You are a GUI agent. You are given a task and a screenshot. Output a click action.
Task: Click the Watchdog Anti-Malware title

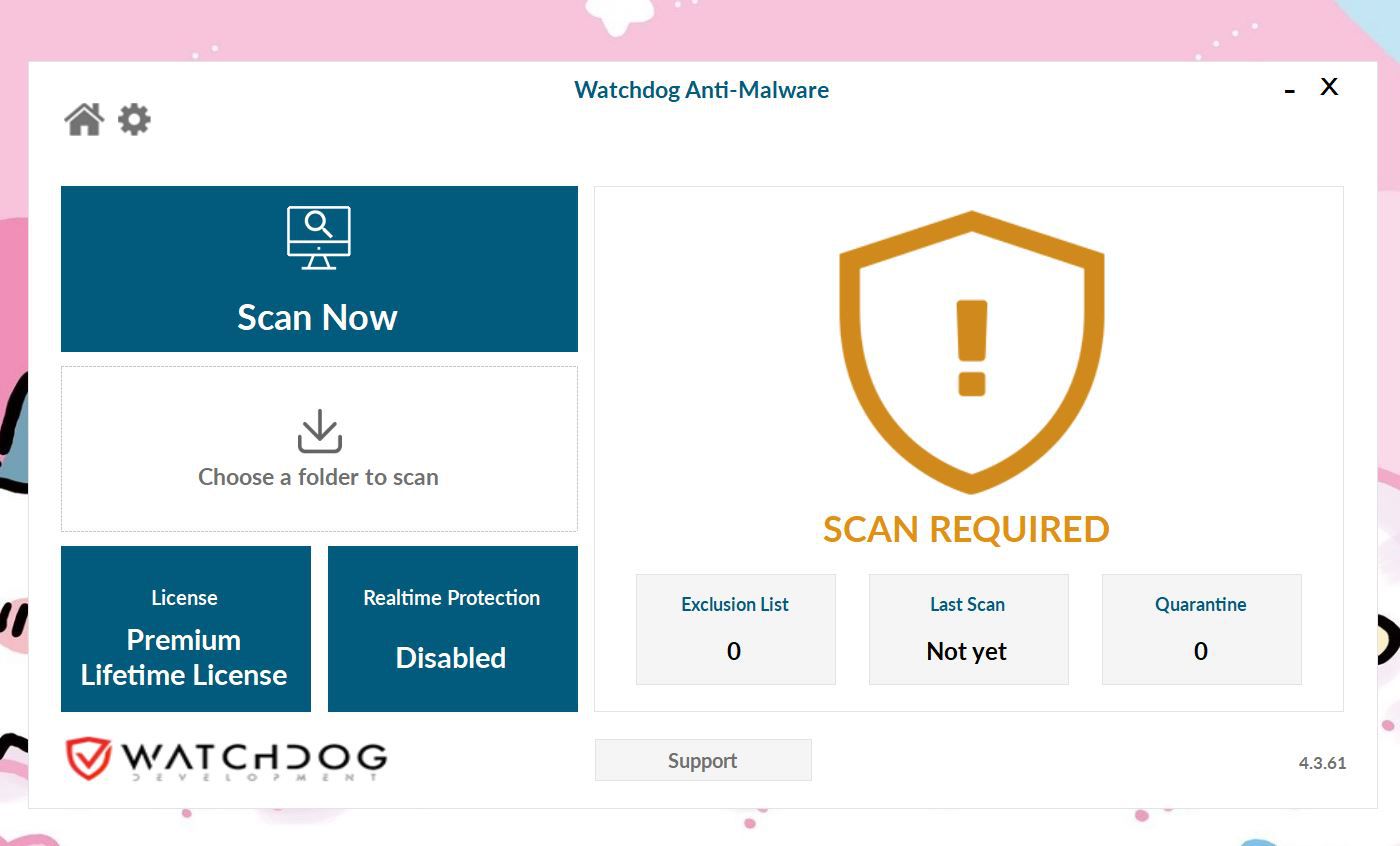click(701, 90)
